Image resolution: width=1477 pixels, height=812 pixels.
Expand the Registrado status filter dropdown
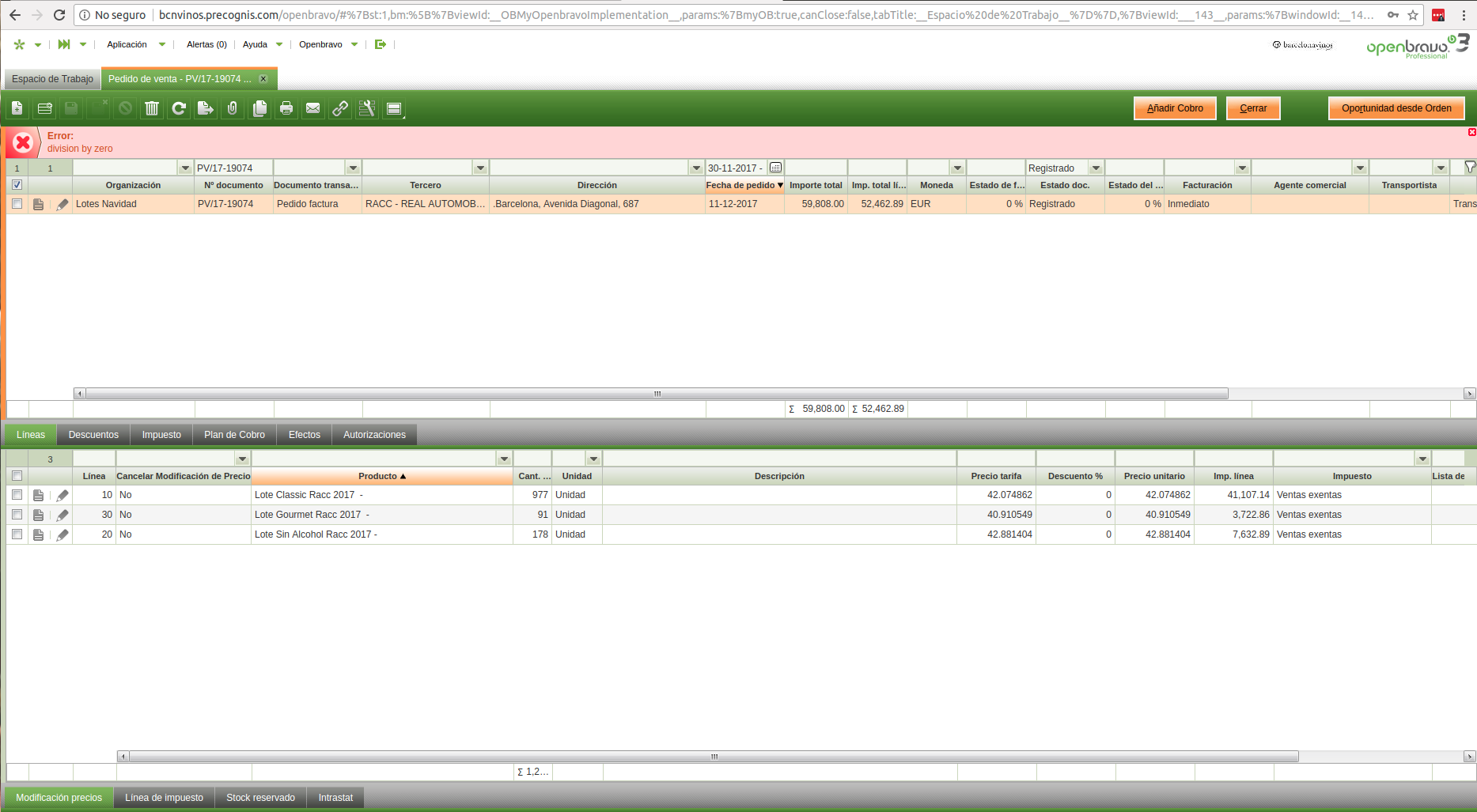pyautogui.click(x=1096, y=168)
